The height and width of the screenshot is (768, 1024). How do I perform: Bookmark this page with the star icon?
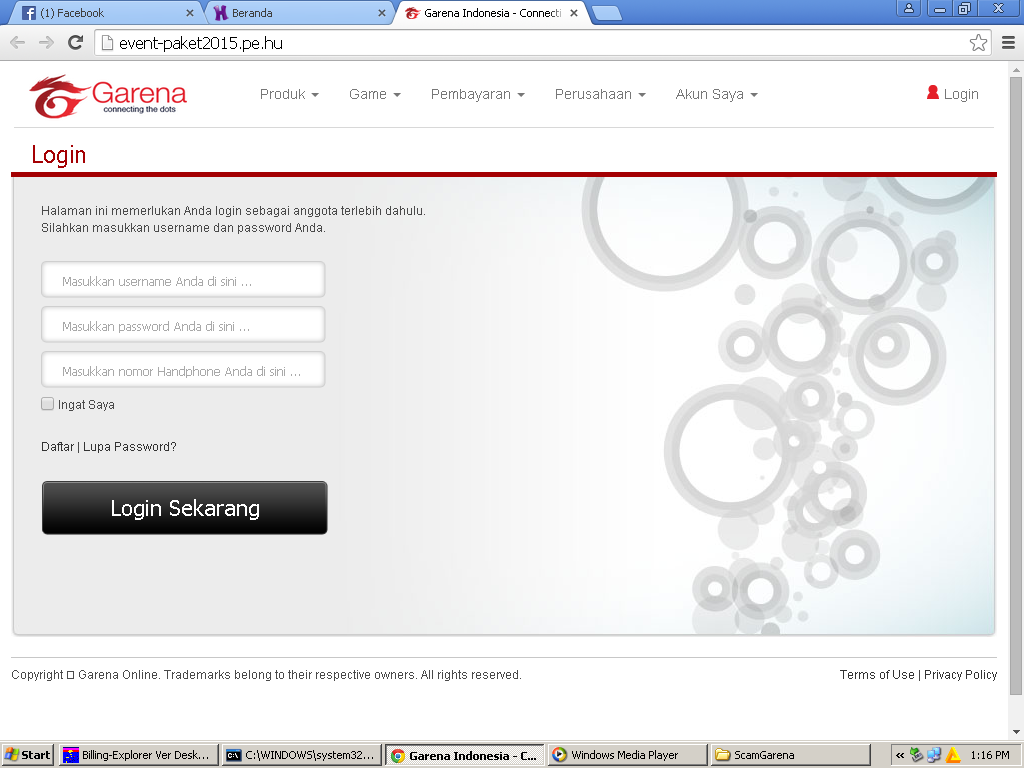(x=978, y=43)
